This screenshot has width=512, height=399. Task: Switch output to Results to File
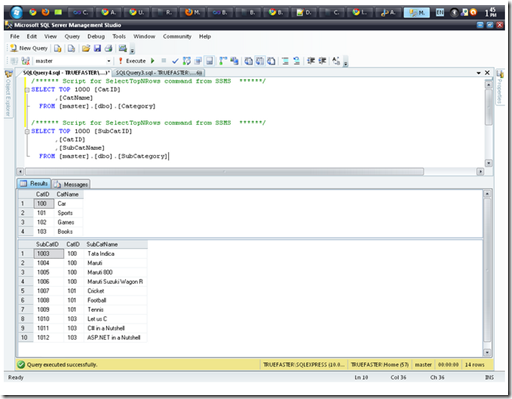click(271, 61)
